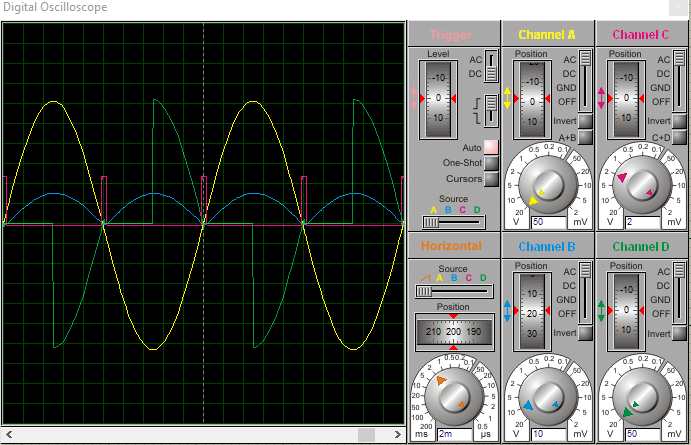Click Channel B coupling slider switch
The height and width of the screenshot is (445, 691).
[585, 293]
